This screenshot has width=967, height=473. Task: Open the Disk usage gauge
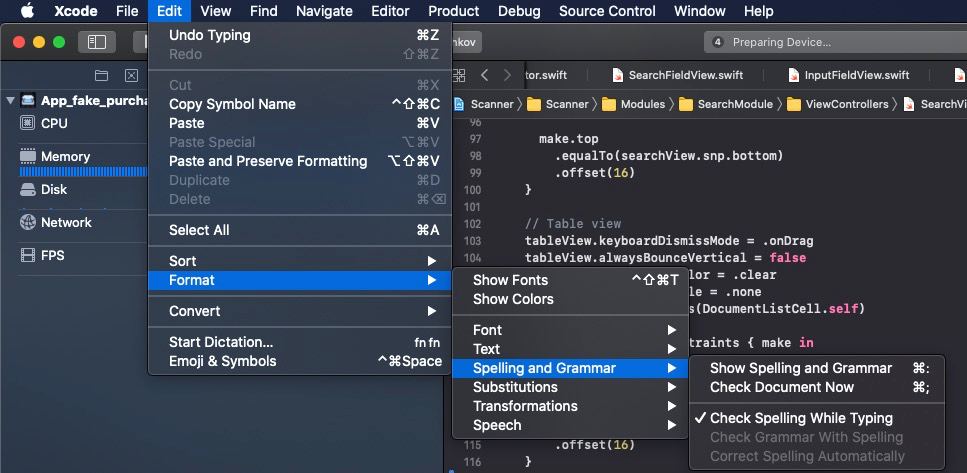point(28,189)
